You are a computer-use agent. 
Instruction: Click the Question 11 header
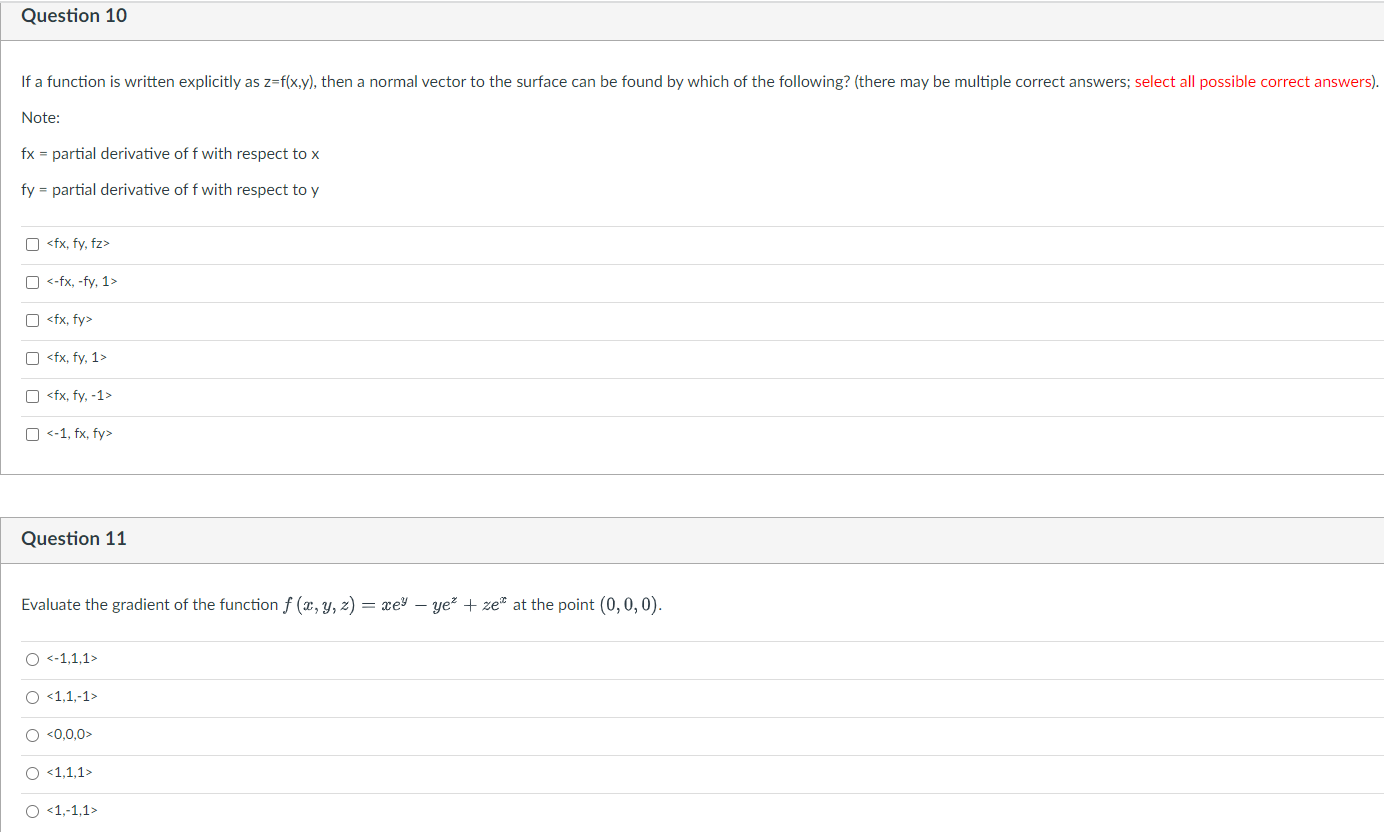[x=73, y=538]
